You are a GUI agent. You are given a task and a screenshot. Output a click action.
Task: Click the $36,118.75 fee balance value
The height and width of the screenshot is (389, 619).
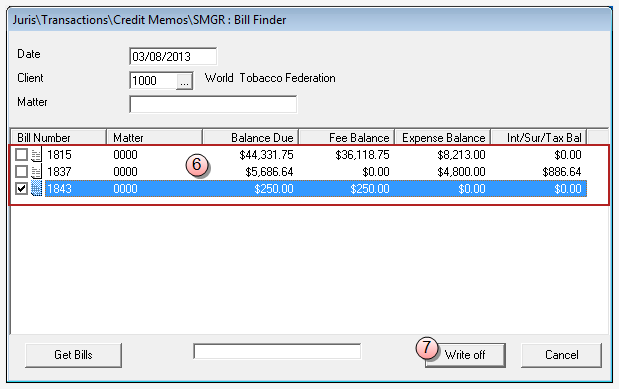click(362, 155)
